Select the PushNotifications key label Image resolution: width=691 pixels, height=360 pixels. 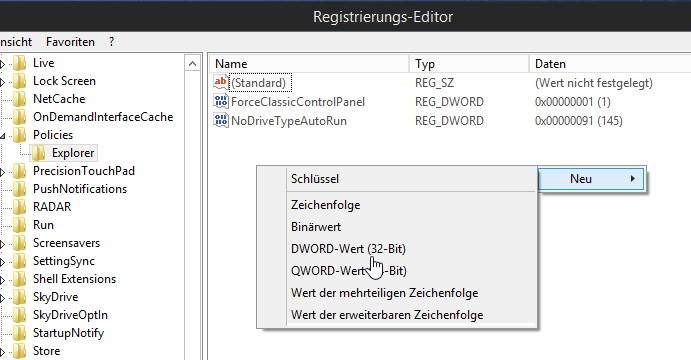pyautogui.click(x=80, y=189)
